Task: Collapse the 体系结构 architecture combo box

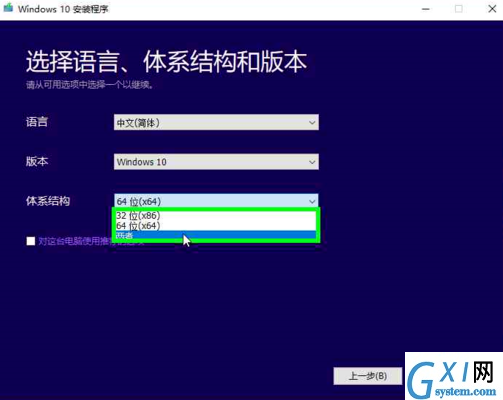Action: [216, 201]
